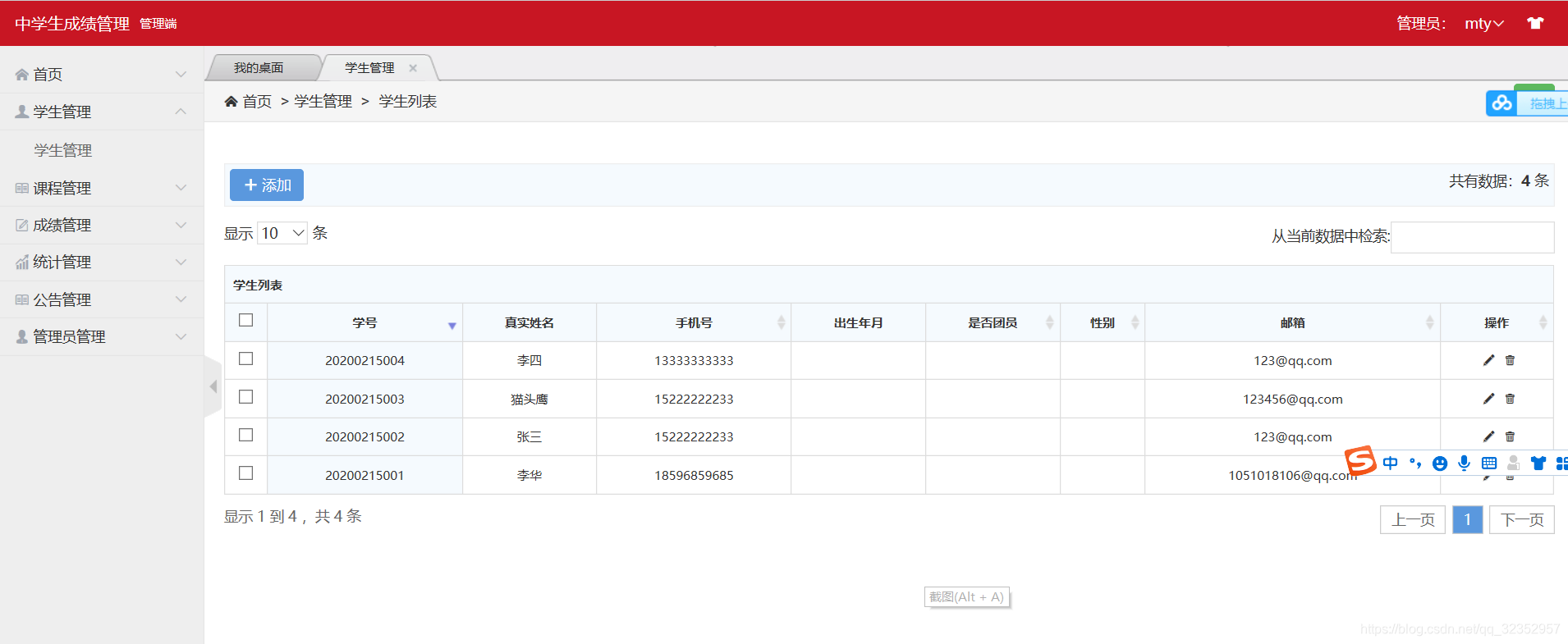The height and width of the screenshot is (644, 1568).
Task: Edit 张三 student via pencil icon
Action: (1488, 436)
